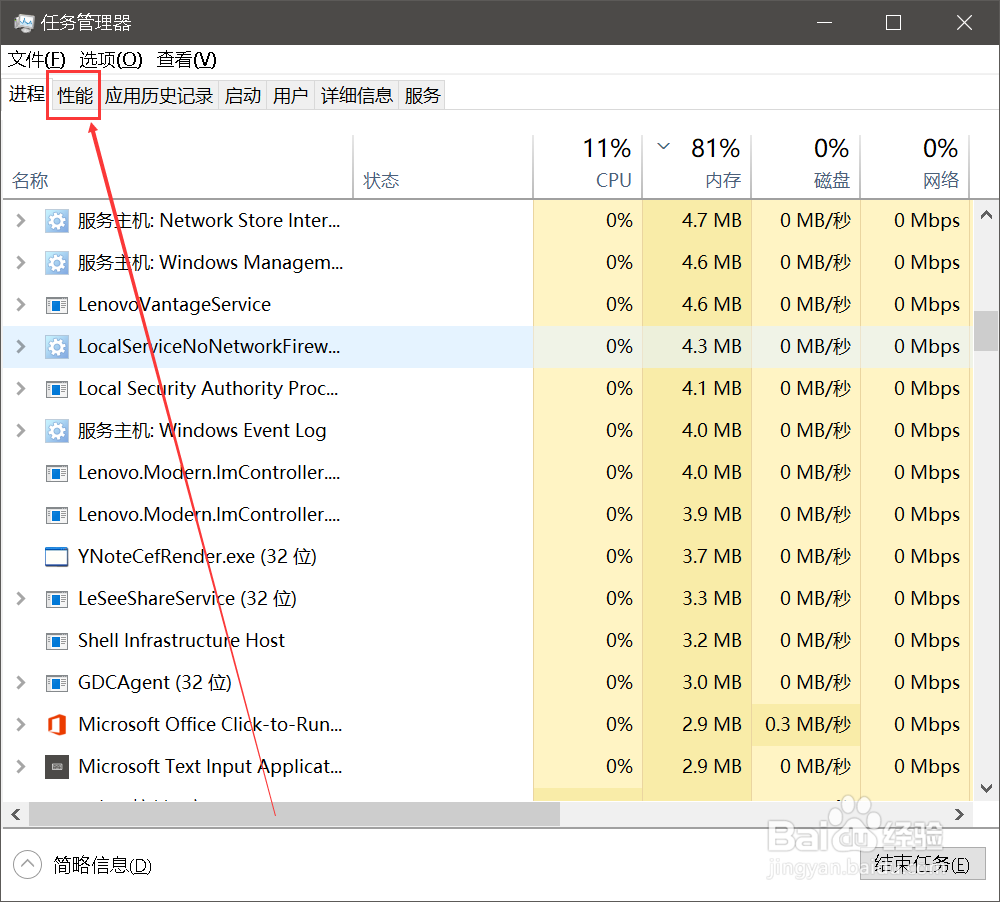Expand the Local Security Authority Process row

click(20, 389)
